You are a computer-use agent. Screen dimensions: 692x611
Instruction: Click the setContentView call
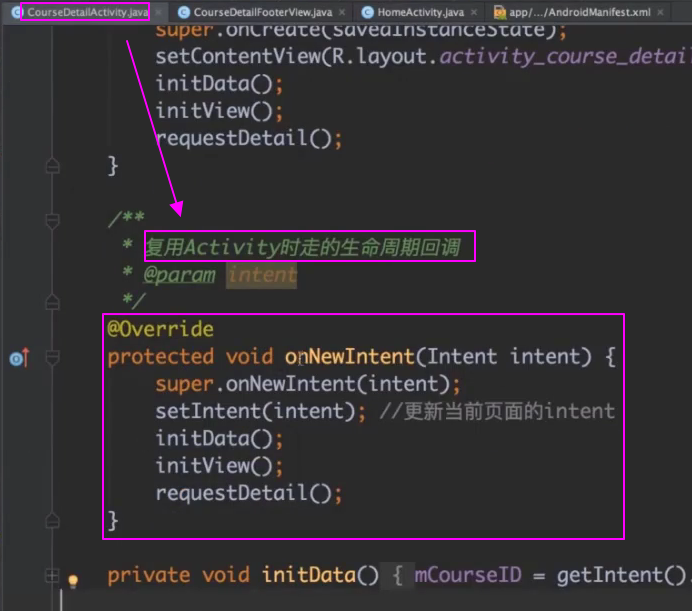(x=238, y=57)
